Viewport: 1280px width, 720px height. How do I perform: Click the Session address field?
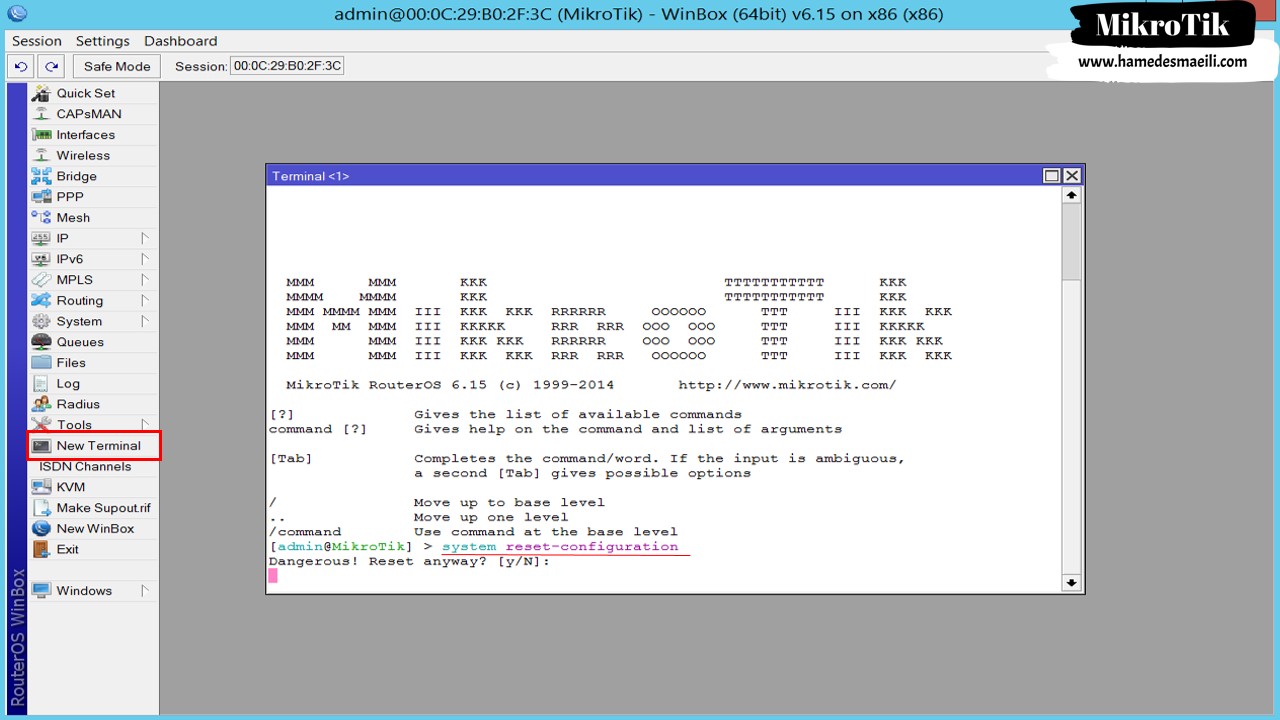(287, 66)
